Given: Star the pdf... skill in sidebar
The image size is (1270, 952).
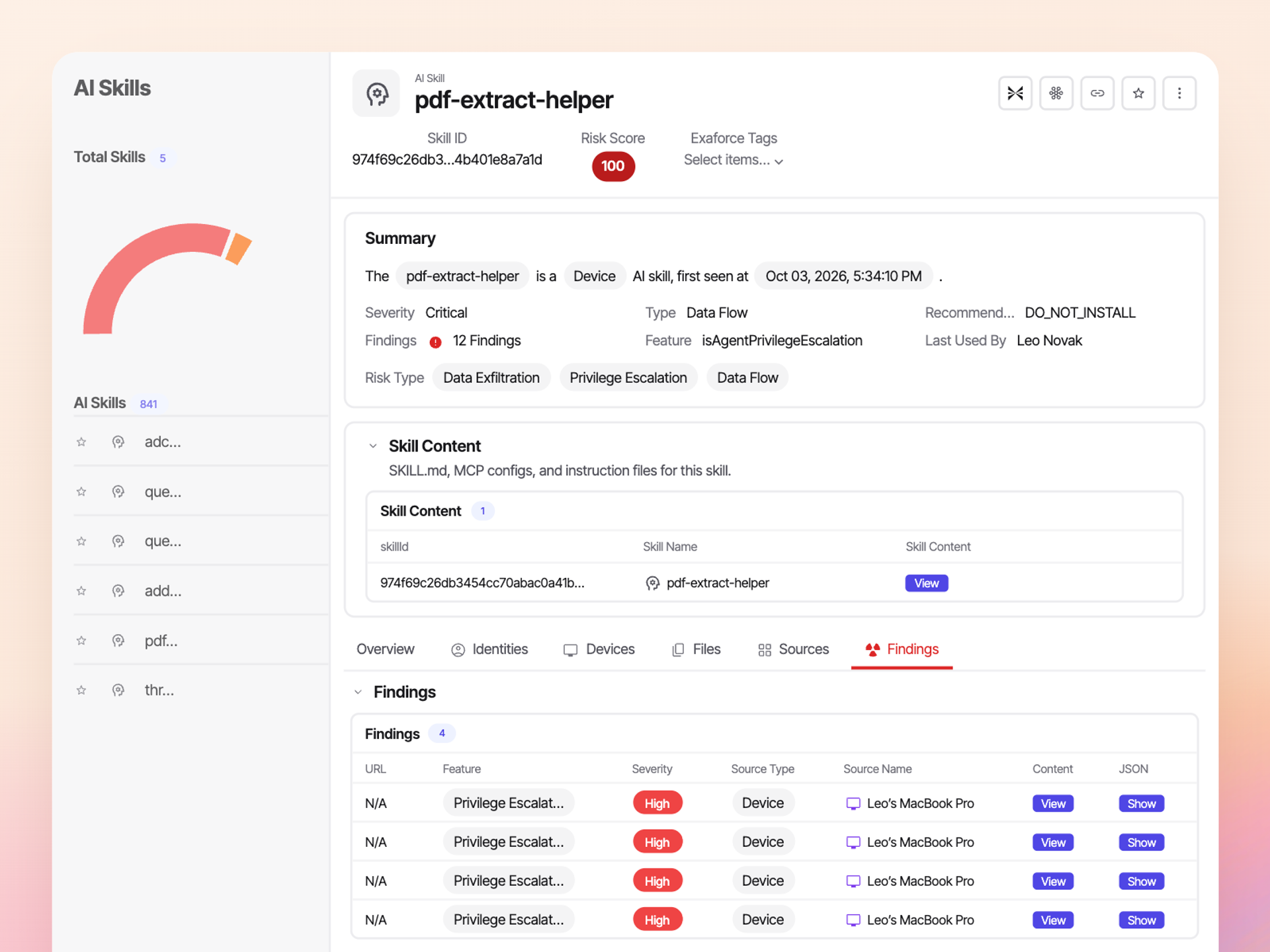Looking at the screenshot, I should pos(81,641).
